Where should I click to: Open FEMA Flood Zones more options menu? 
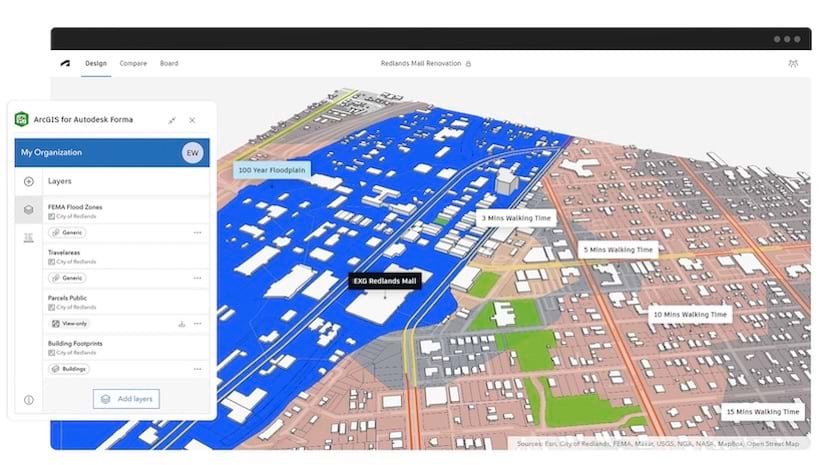coord(198,233)
